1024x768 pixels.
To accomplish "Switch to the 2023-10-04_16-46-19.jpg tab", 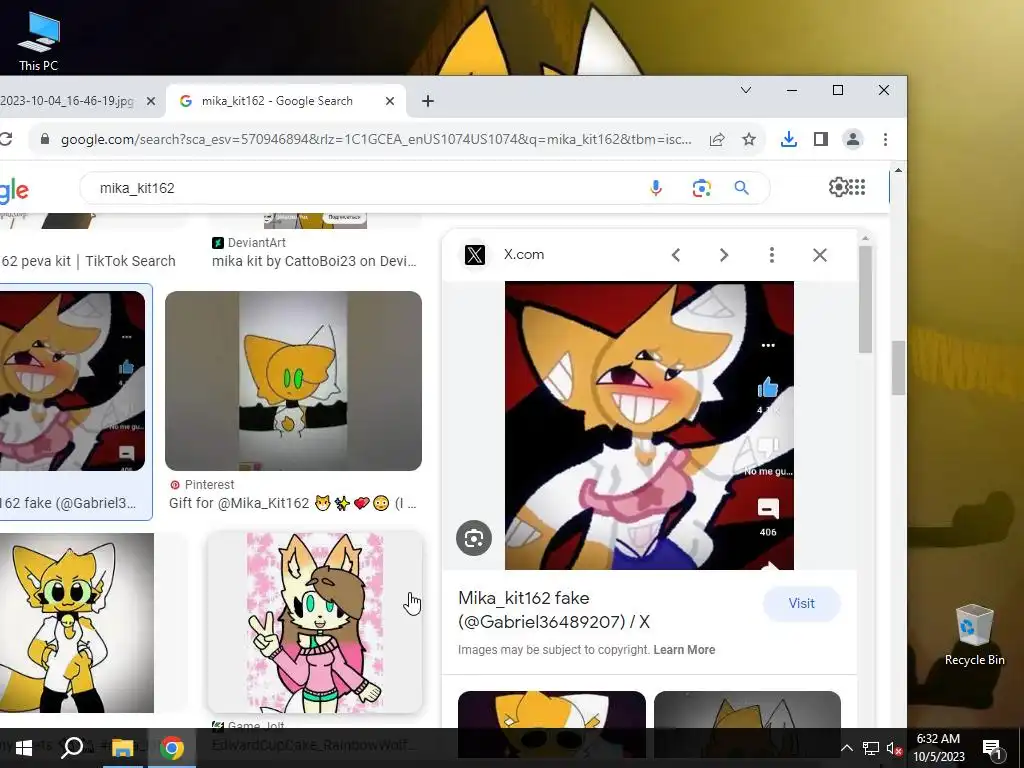I will (x=67, y=101).
